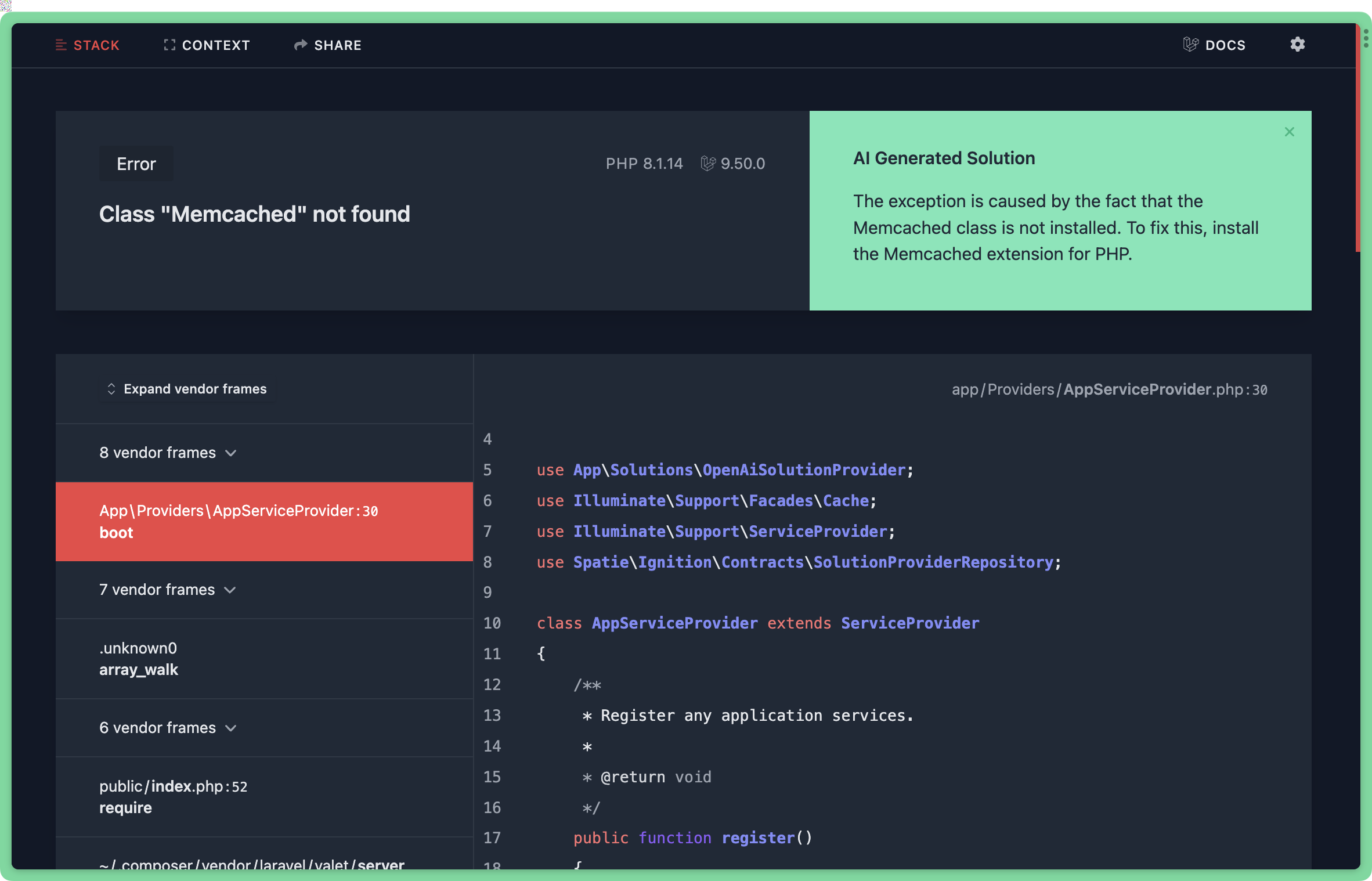This screenshot has height=881, width=1372.
Task: Toggle expand vendor frames option
Action: click(x=185, y=389)
